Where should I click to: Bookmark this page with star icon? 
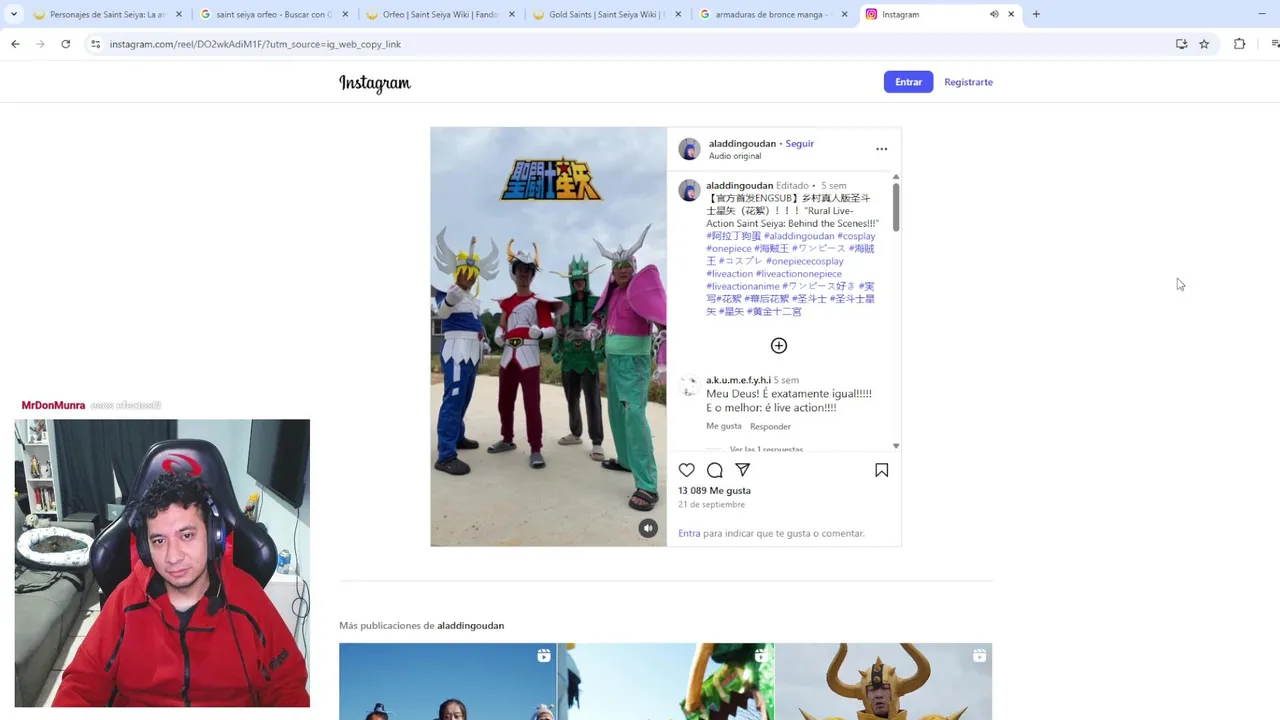point(1204,44)
